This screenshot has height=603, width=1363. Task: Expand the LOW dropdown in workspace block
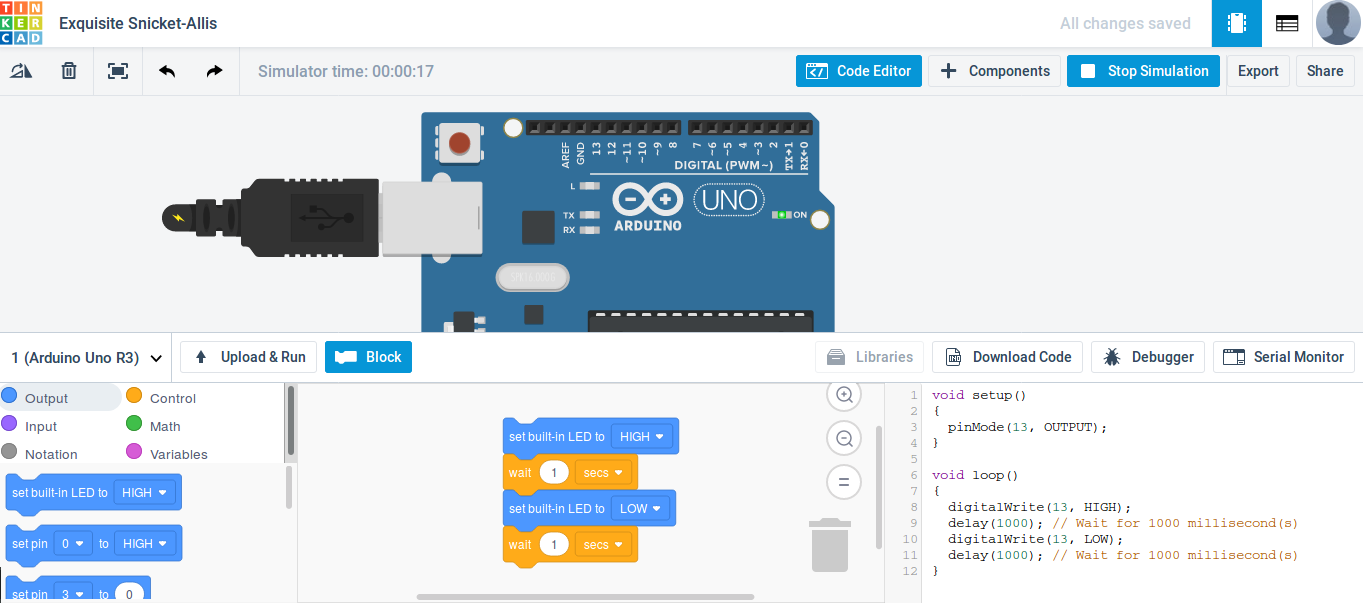[641, 509]
